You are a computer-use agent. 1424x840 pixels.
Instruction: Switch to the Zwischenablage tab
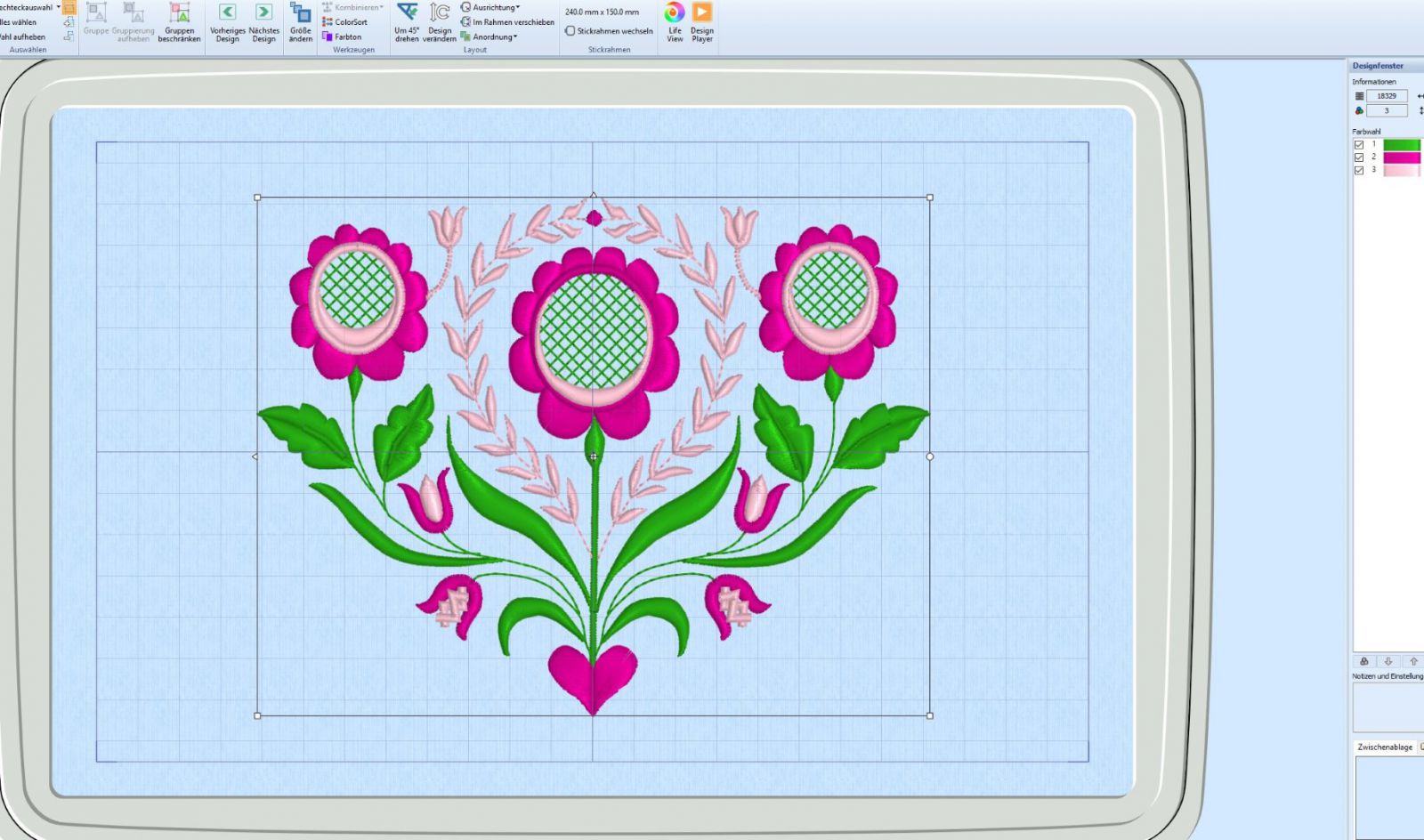point(1384,747)
